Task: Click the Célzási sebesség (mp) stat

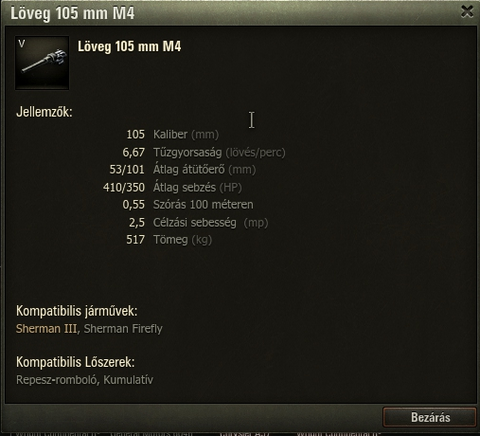Action: pyautogui.click(x=199, y=222)
